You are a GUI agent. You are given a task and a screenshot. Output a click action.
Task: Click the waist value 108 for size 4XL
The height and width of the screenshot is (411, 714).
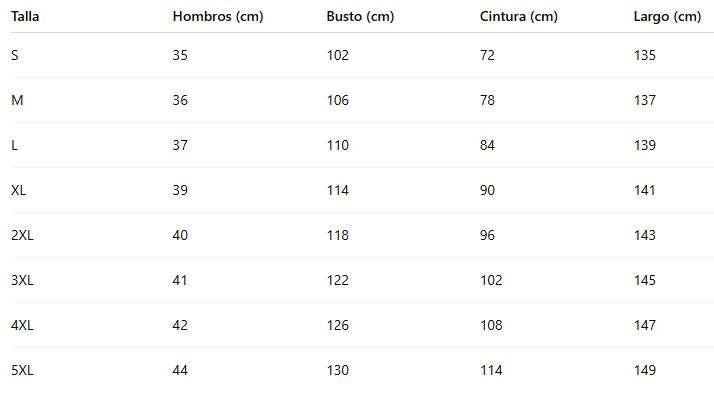[492, 325]
